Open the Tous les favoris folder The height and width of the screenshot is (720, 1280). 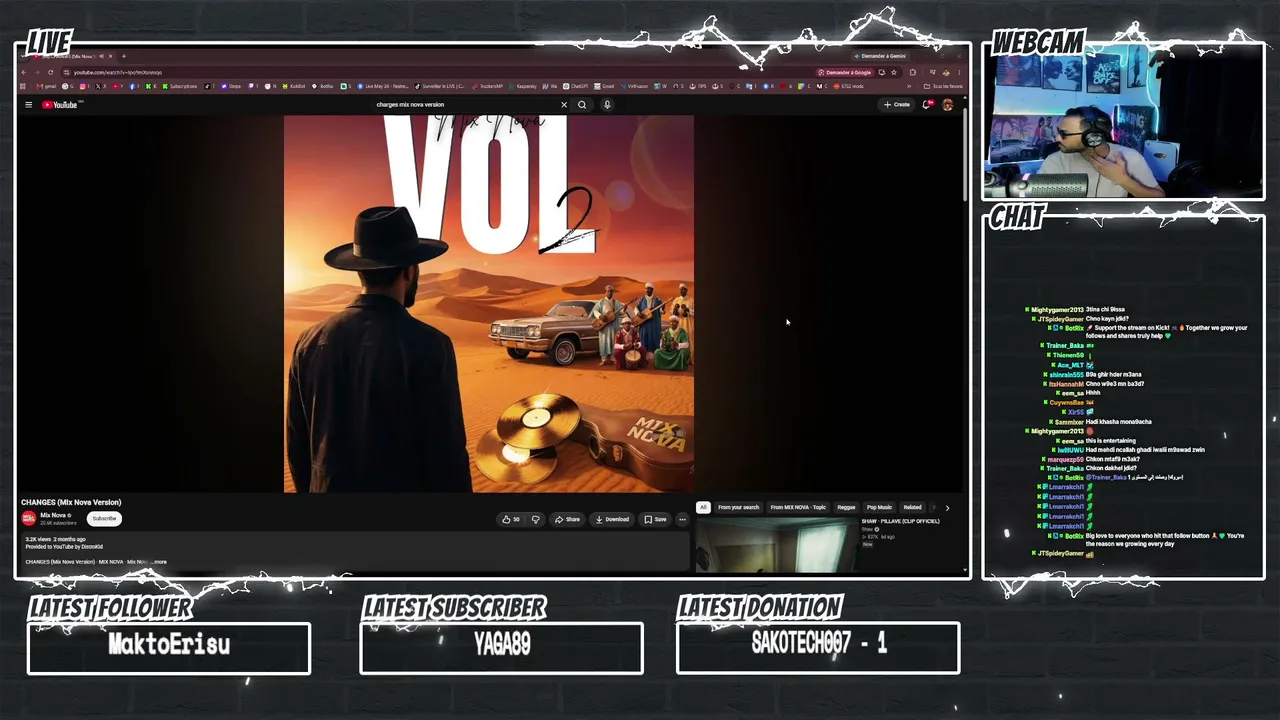click(x=944, y=86)
